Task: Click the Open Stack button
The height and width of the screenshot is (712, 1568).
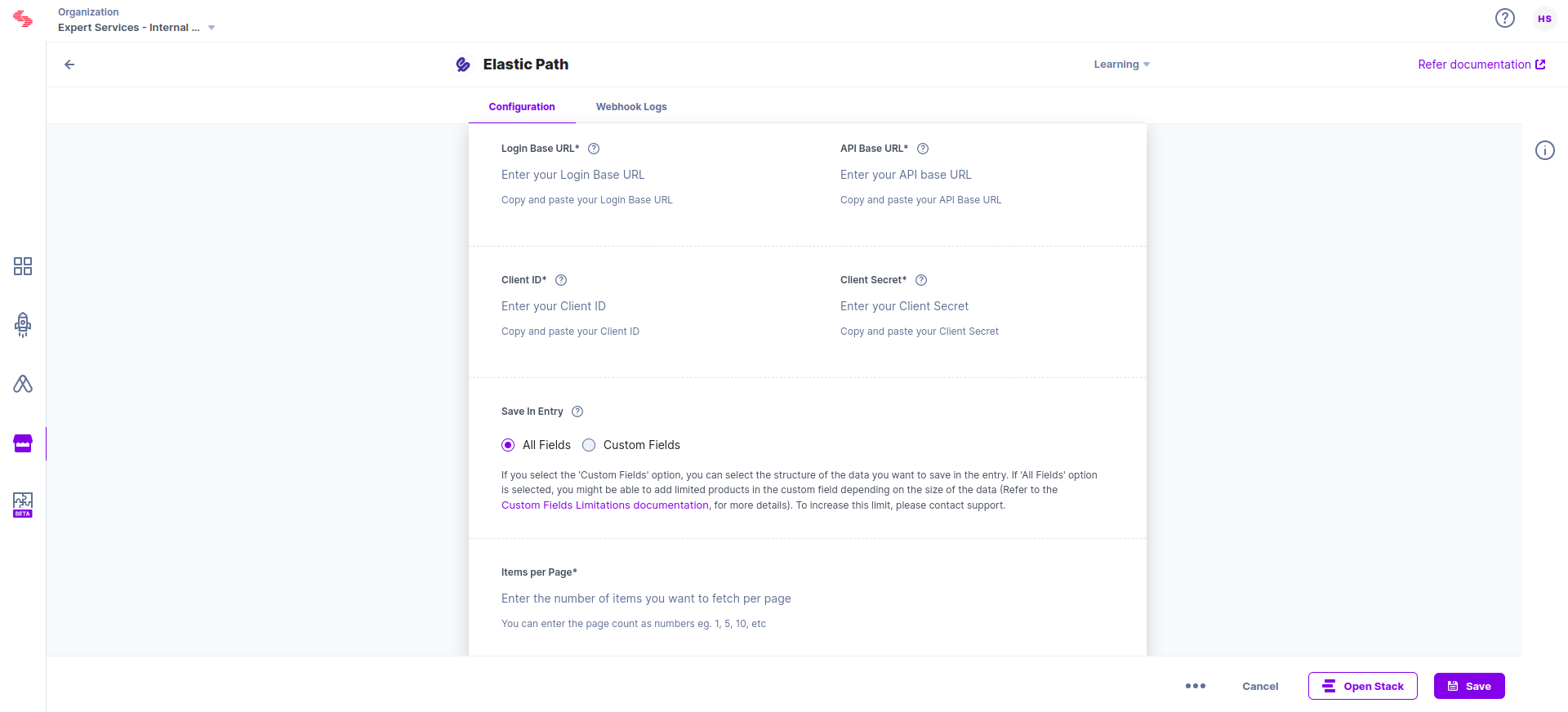Action: point(1363,686)
